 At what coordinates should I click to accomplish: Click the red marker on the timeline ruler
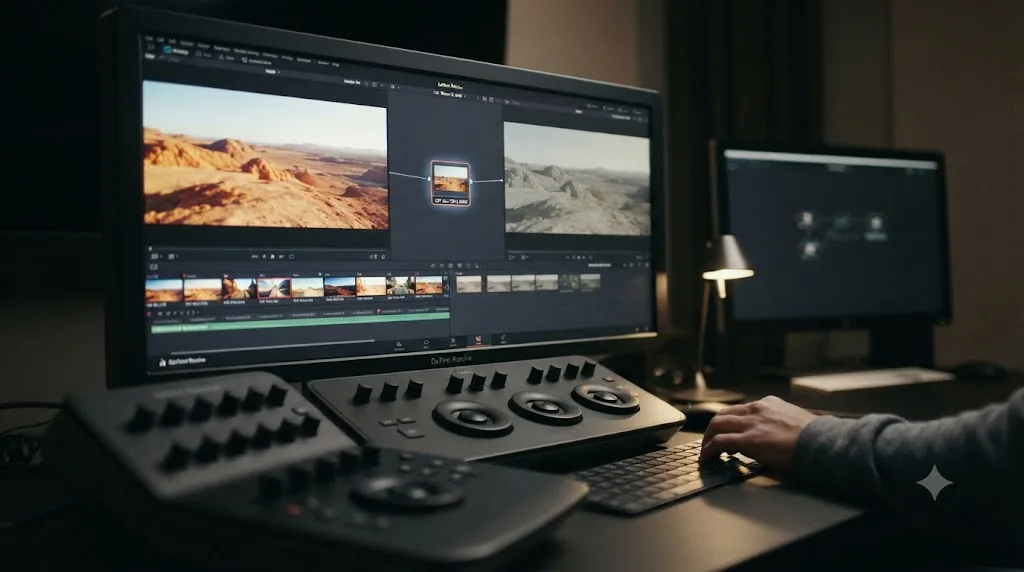(x=378, y=311)
